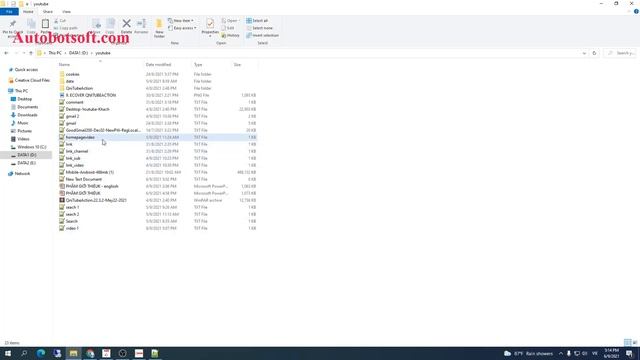This screenshot has height=360, width=640.
Task: Open Microsoft Edge from taskbar
Action: coord(41,353)
